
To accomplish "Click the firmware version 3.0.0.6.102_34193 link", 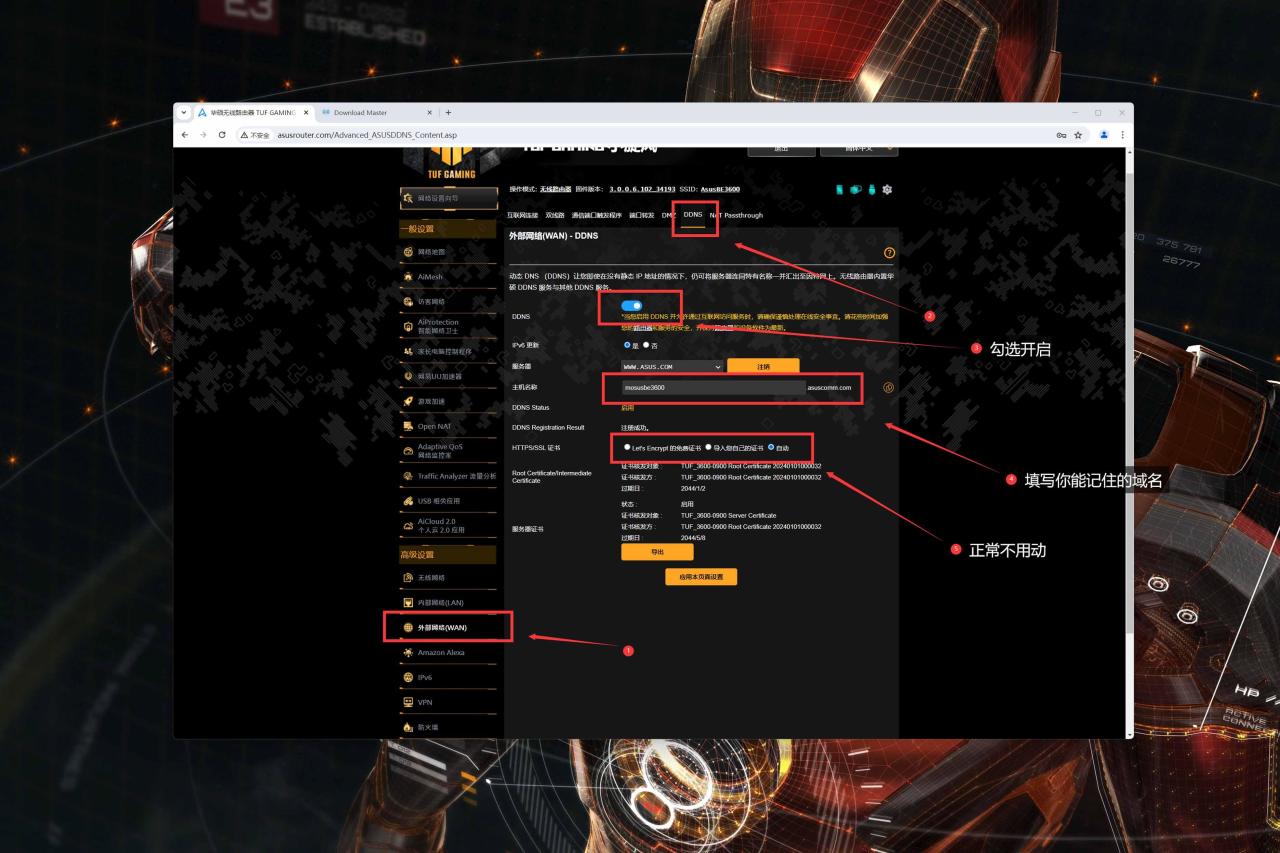I will (x=643, y=189).
